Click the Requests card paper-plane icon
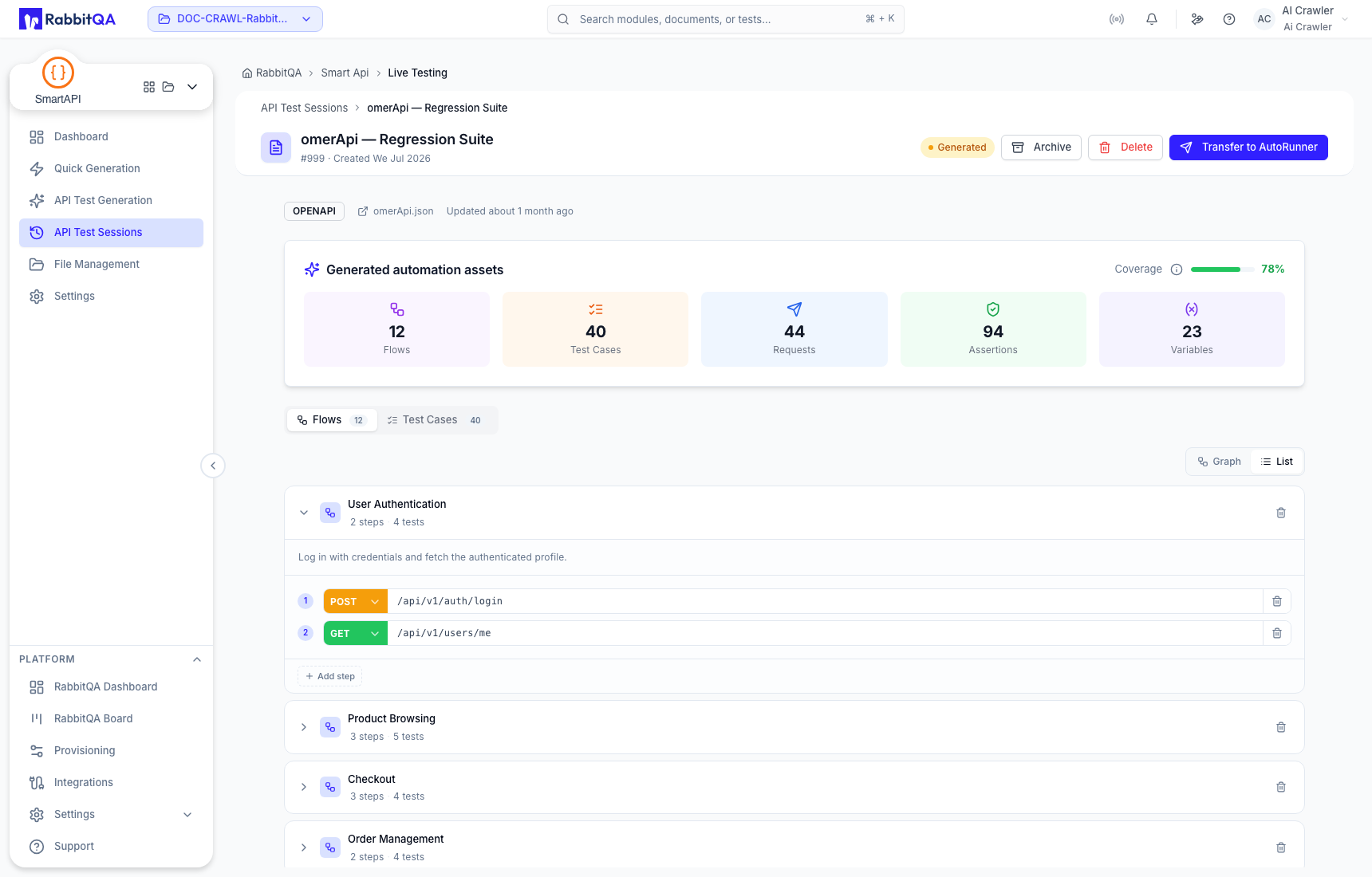1372x877 pixels. [794, 309]
